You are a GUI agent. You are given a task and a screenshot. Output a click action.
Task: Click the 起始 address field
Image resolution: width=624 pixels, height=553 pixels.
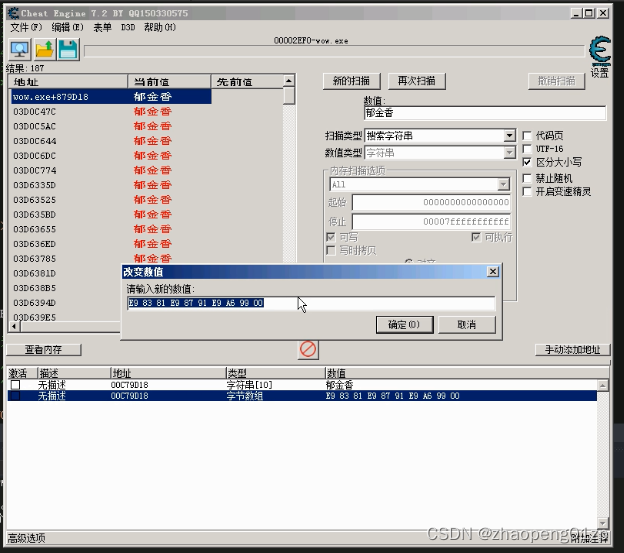coord(431,202)
